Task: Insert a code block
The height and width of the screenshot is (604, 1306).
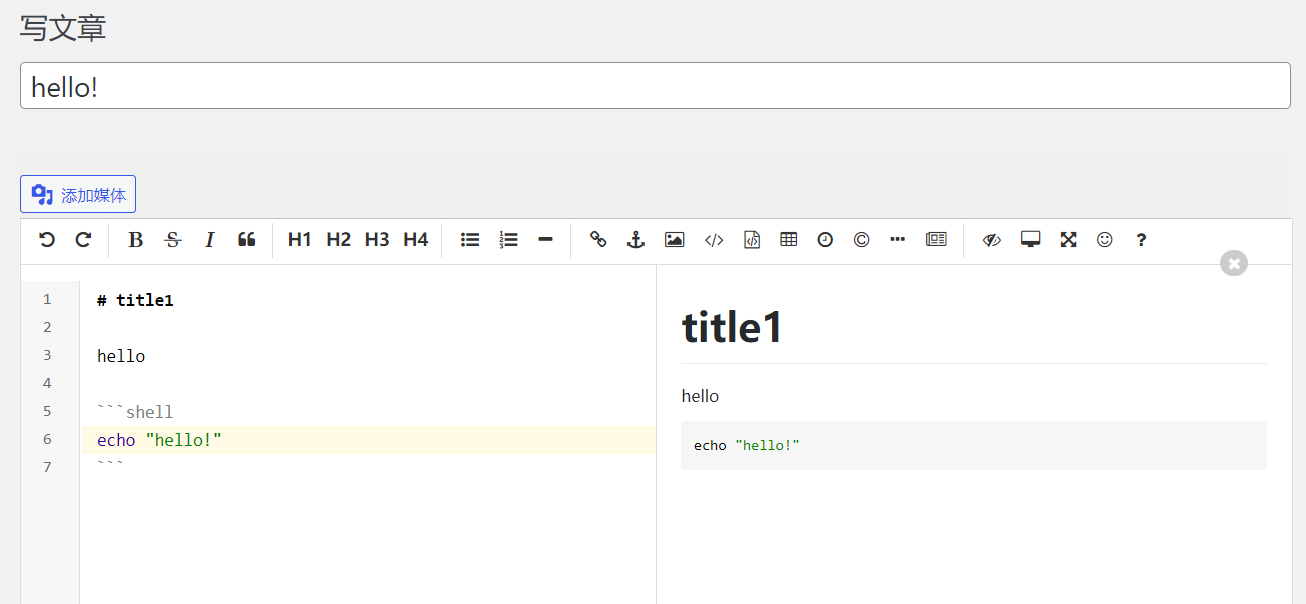Action: (752, 240)
